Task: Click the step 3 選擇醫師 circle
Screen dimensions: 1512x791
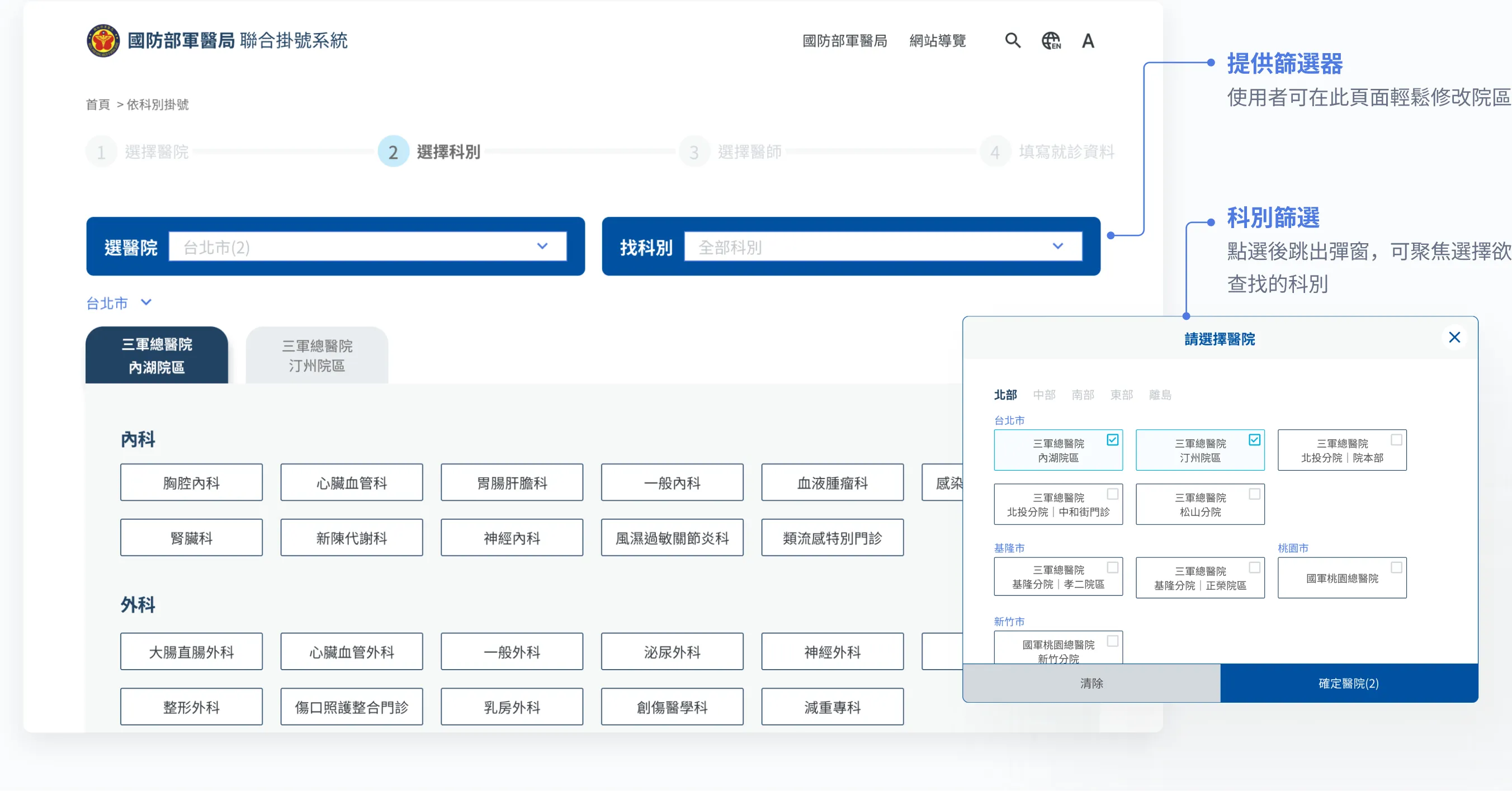Action: coord(694,152)
